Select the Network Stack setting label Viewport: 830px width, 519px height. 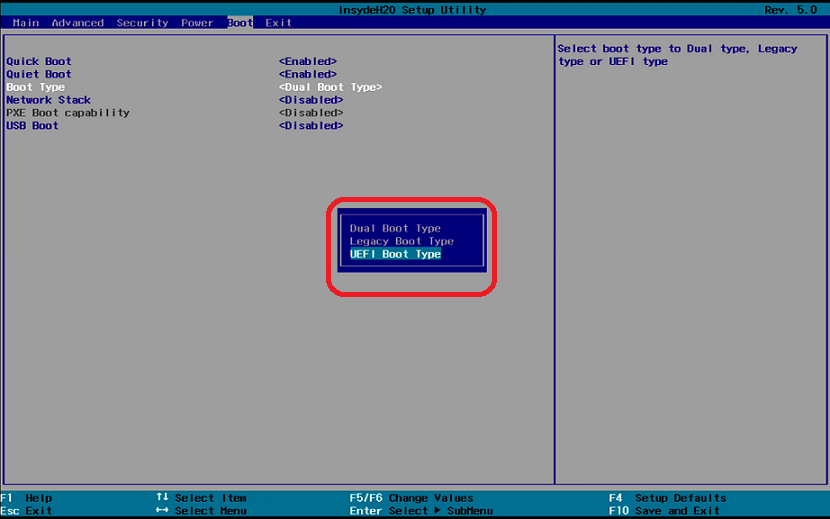(x=48, y=100)
